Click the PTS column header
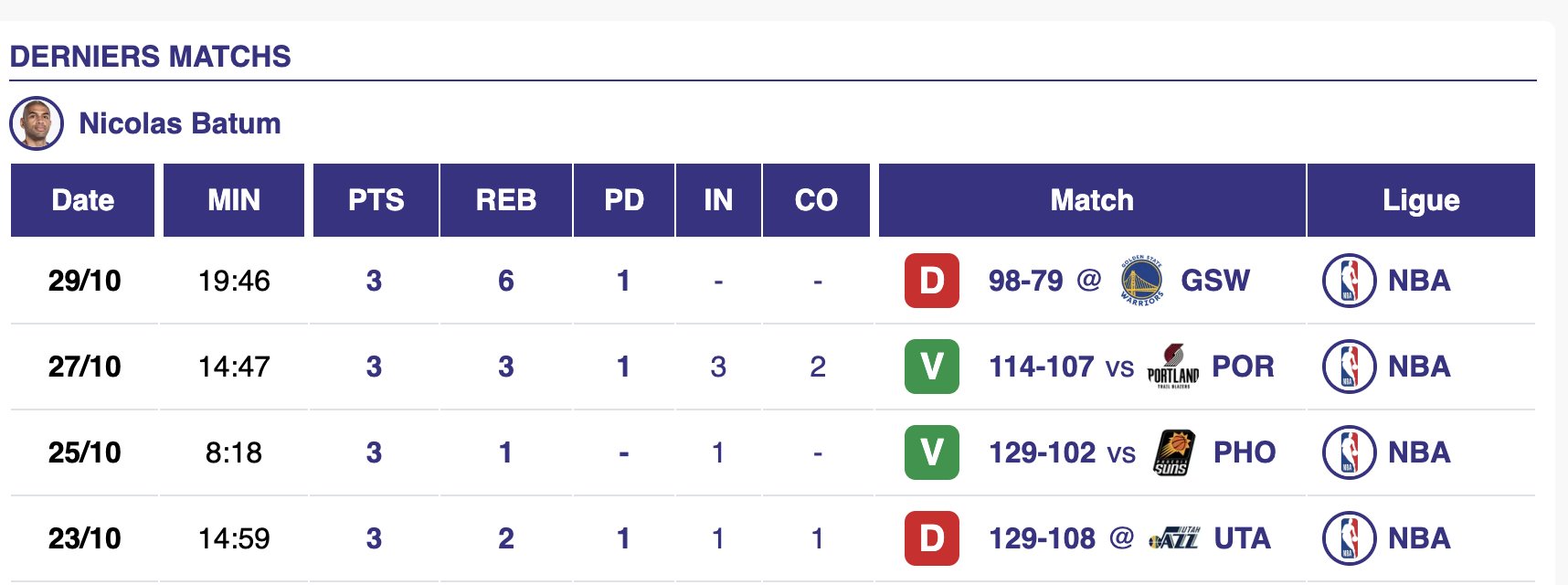The height and width of the screenshot is (585, 1568). 376,200
